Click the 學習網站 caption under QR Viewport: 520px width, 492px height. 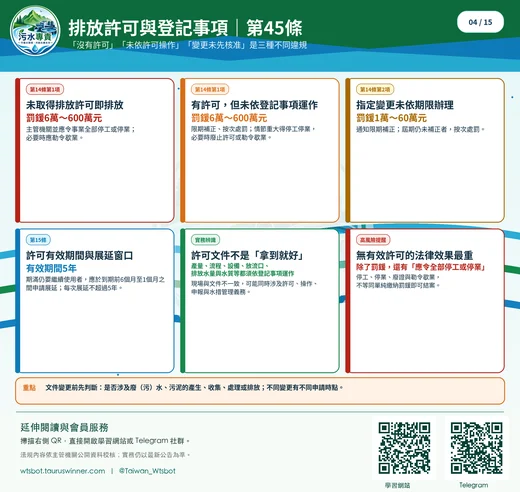397,485
